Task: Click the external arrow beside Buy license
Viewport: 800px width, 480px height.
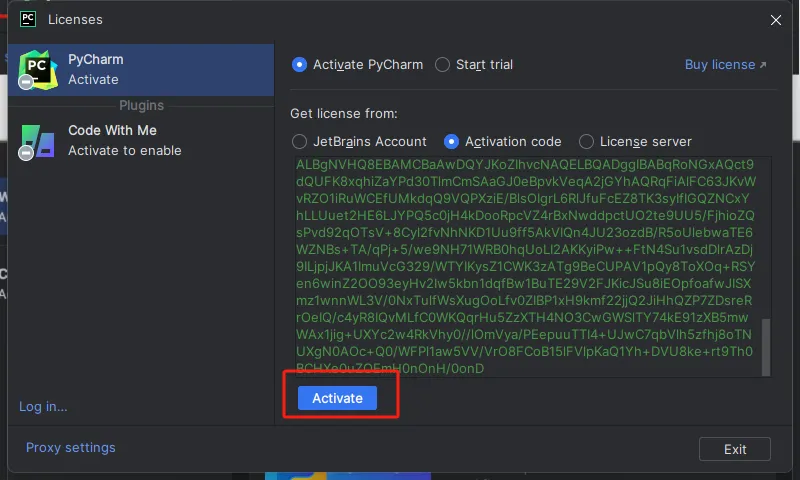Action: [763, 65]
